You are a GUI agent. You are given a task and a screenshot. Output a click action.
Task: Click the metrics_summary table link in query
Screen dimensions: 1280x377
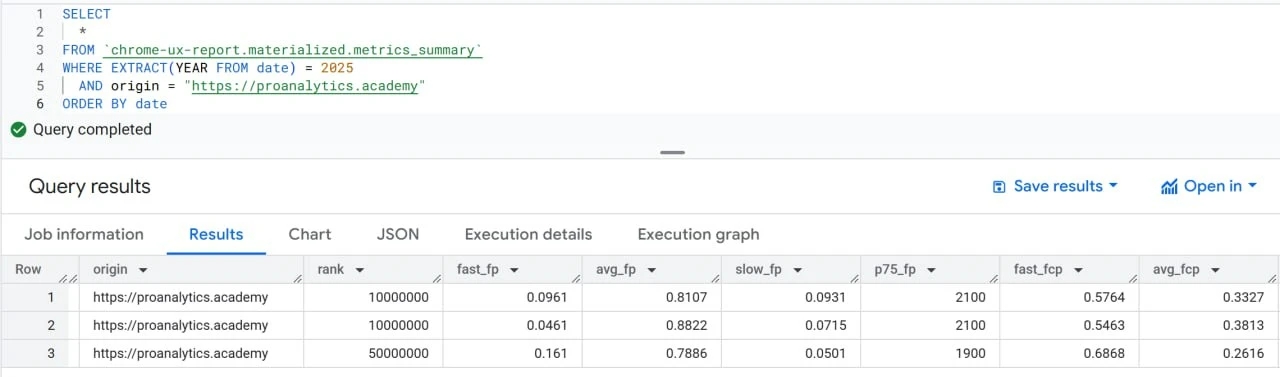[292, 50]
